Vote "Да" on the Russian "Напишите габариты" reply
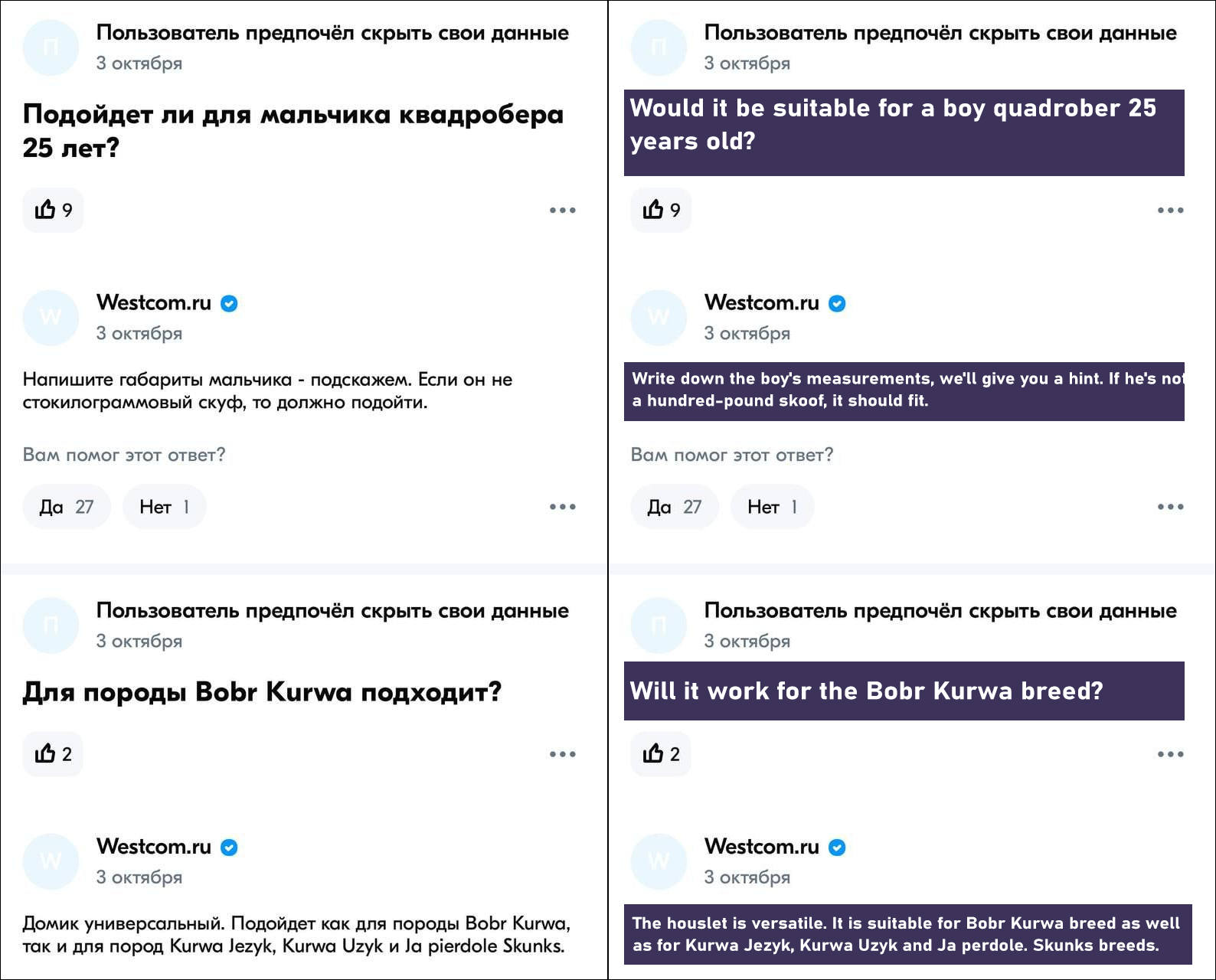This screenshot has height=980, width=1216. pos(67,507)
